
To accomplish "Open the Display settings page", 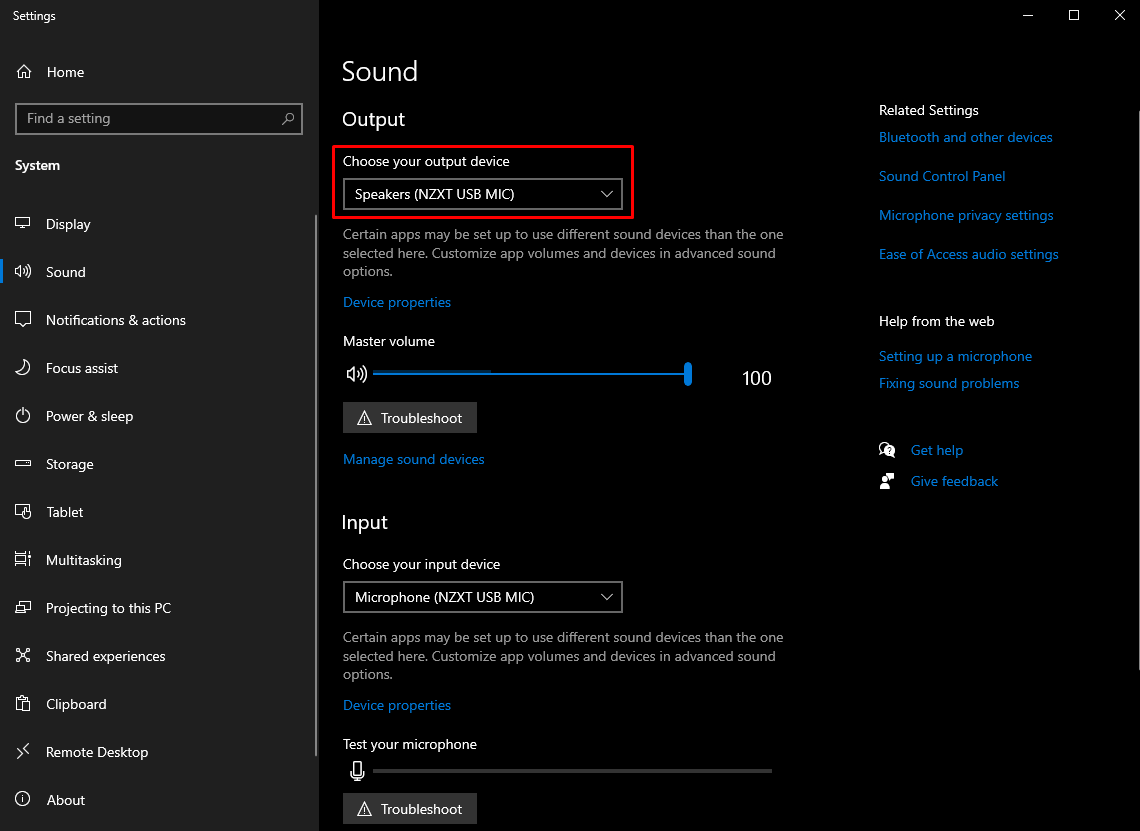I will [x=158, y=224].
